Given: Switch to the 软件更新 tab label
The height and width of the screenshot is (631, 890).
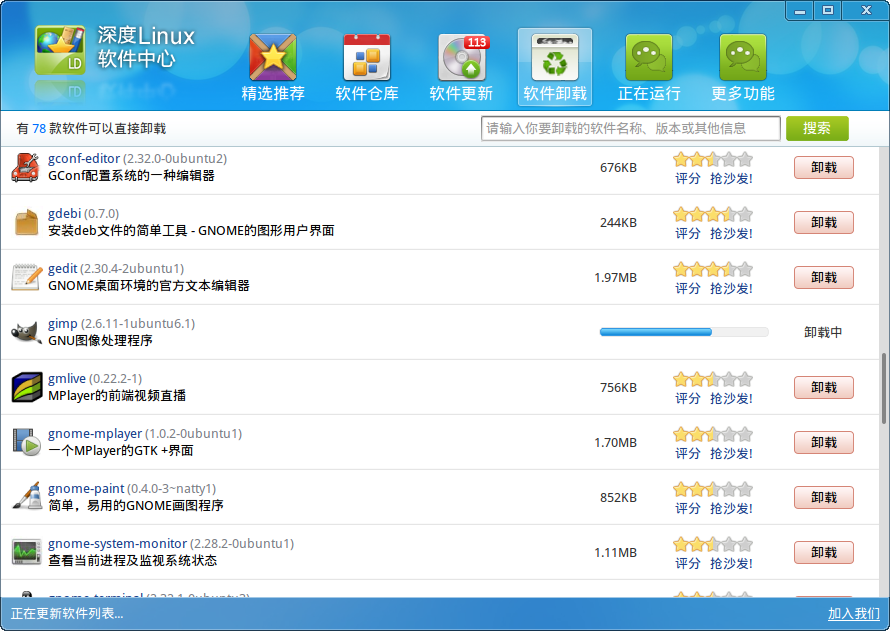Looking at the screenshot, I should [461, 93].
